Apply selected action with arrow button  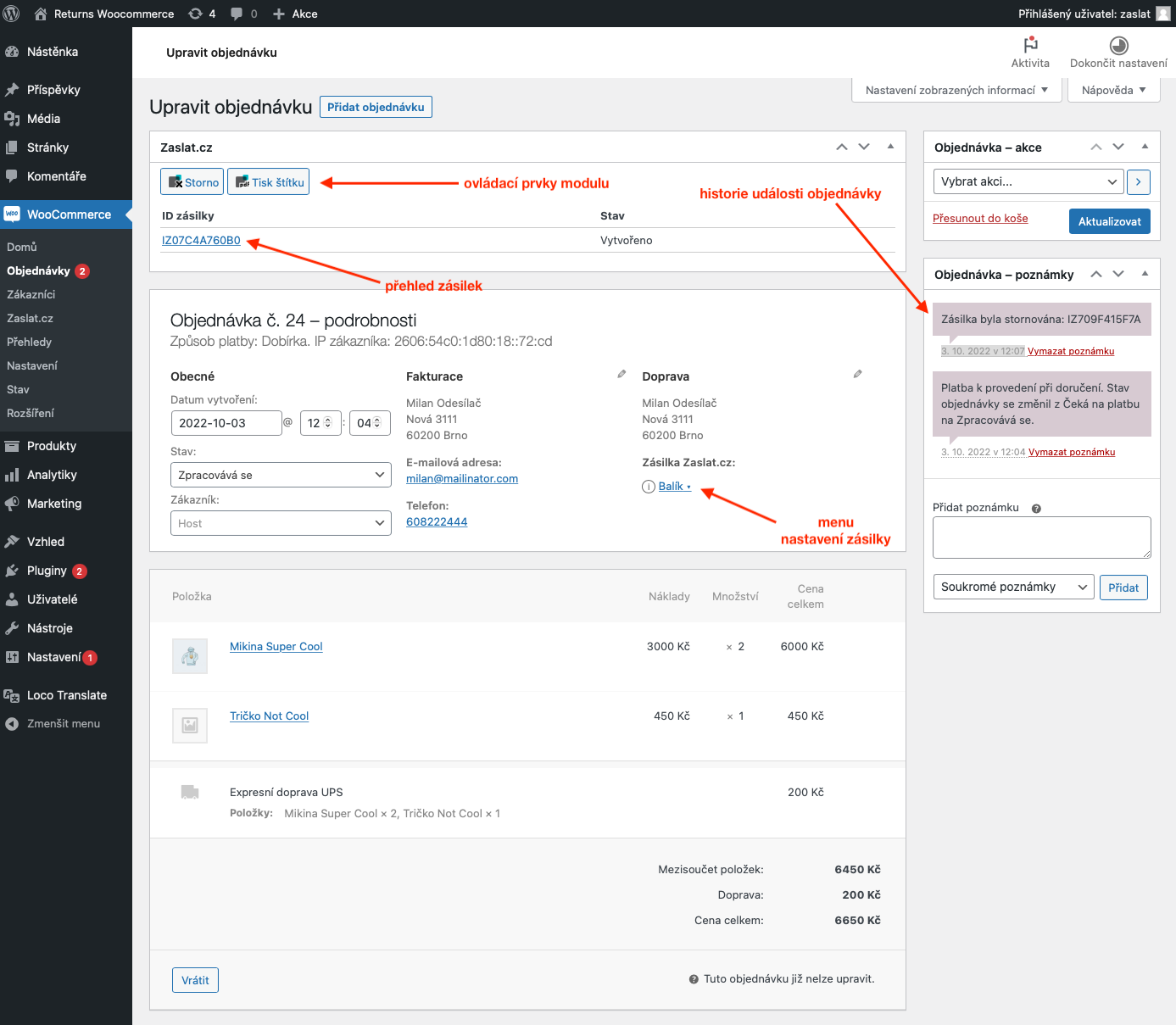1139,181
